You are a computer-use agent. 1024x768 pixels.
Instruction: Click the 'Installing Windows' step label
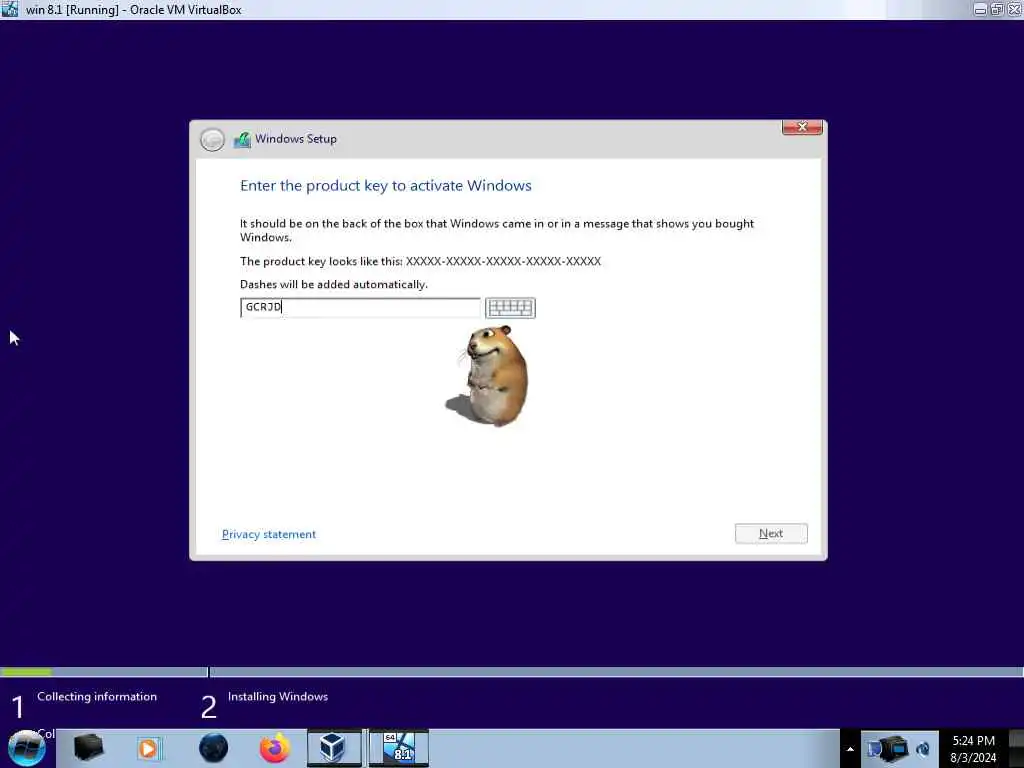point(278,697)
